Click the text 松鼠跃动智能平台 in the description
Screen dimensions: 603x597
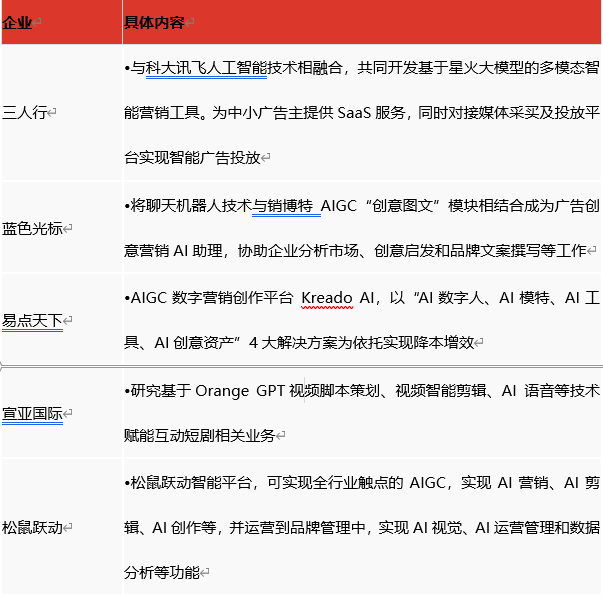point(191,482)
